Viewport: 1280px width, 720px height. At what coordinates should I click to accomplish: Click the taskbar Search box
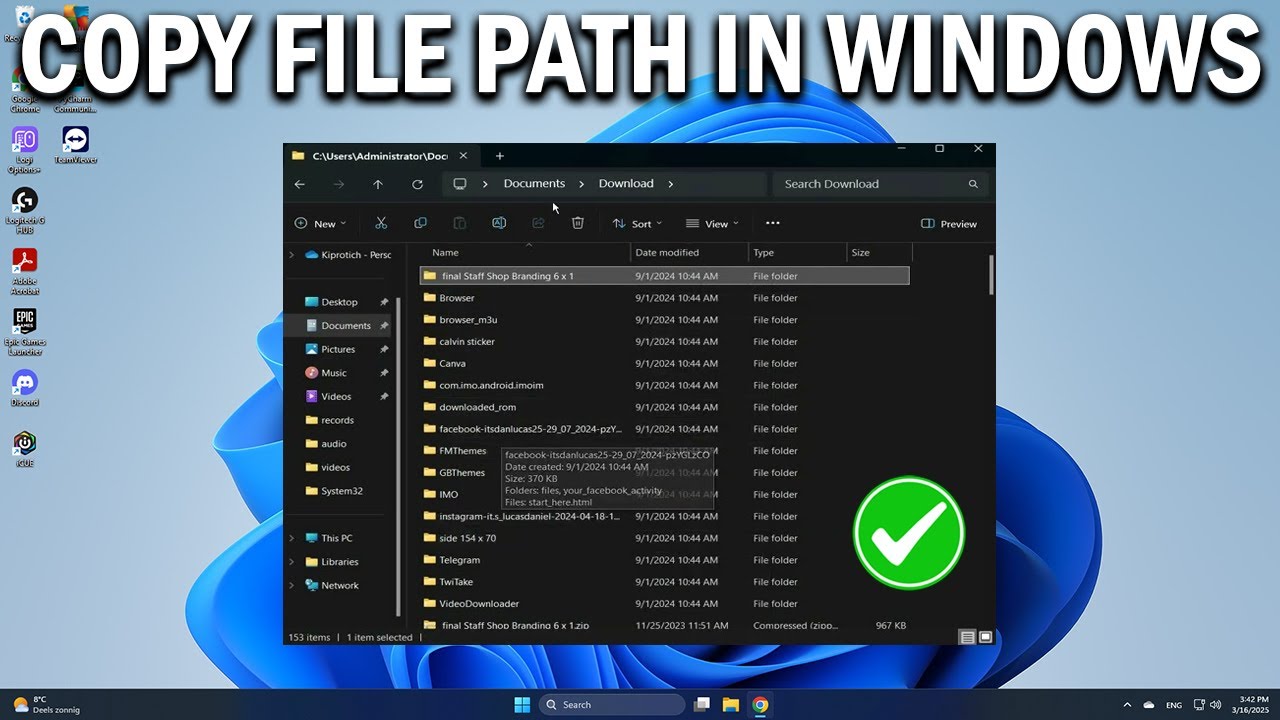click(x=613, y=705)
